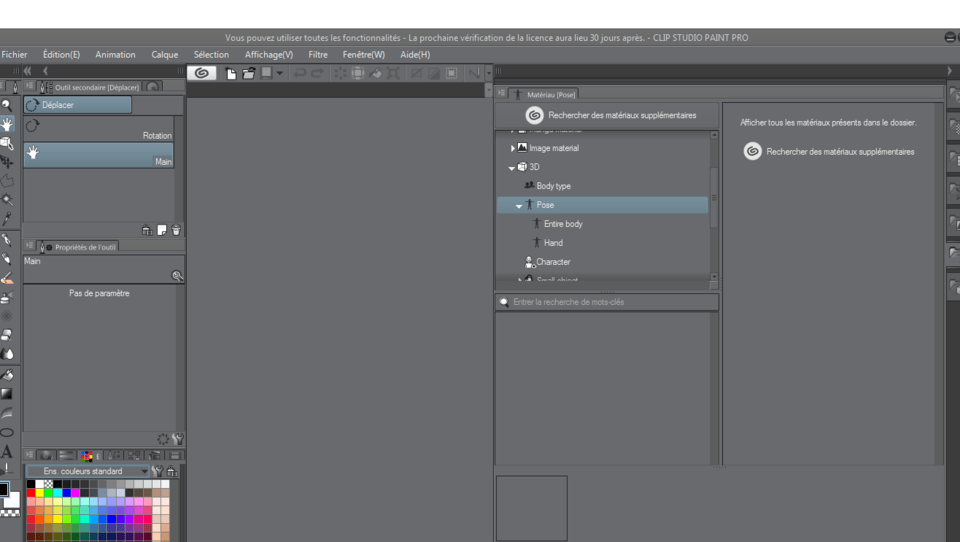The height and width of the screenshot is (542, 960).
Task: Open the Sélection menu
Action: coord(211,55)
